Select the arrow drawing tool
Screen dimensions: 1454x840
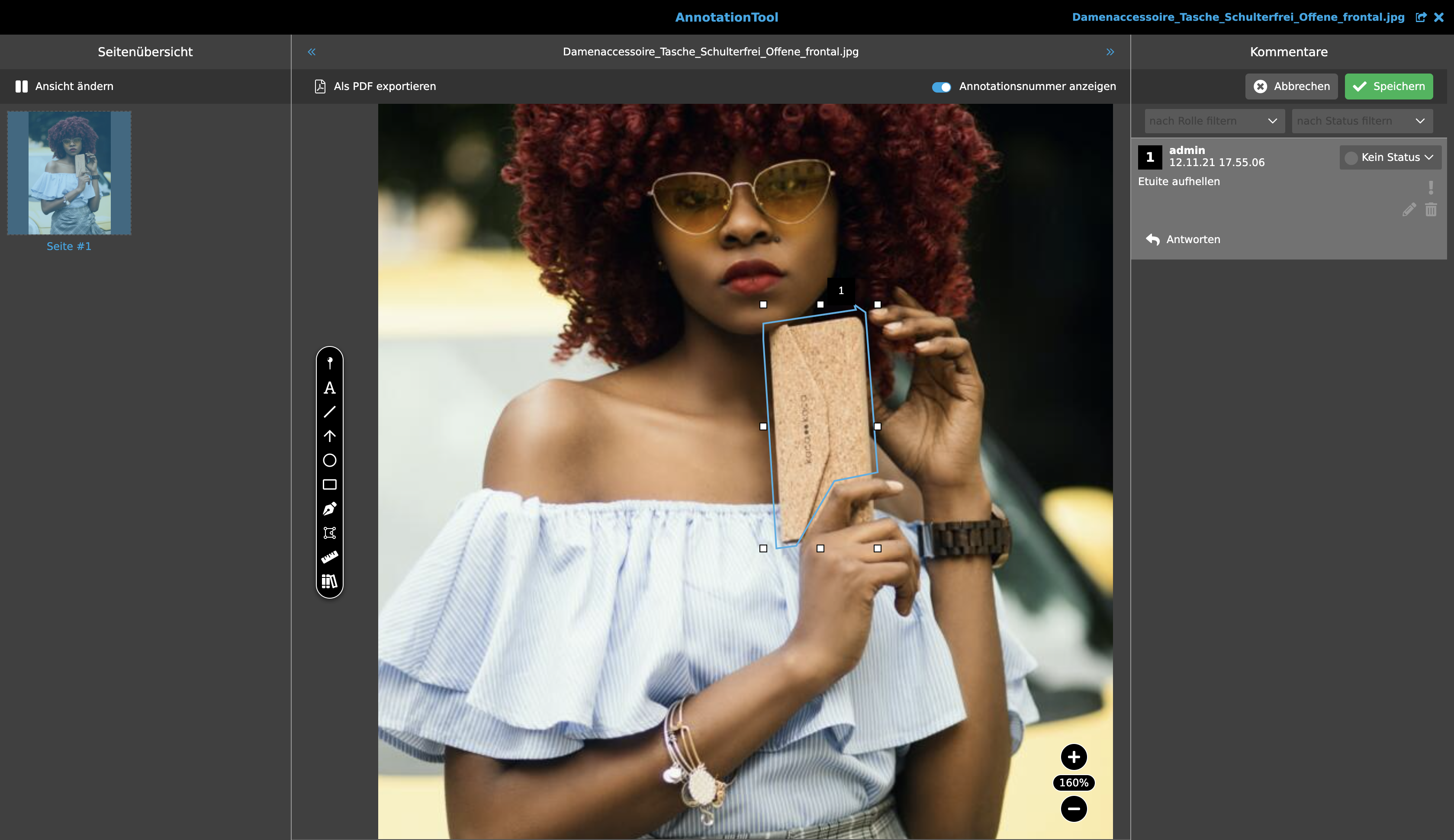(x=329, y=436)
